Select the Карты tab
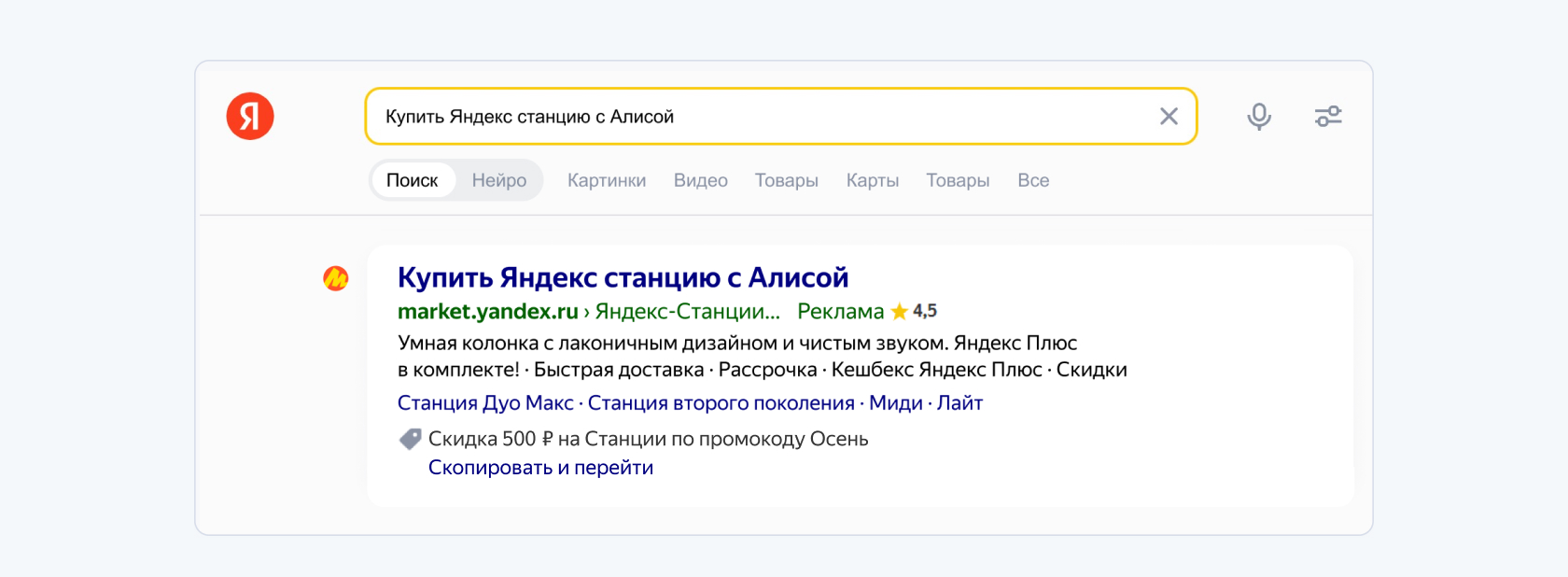Viewport: 1568px width, 577px height. tap(872, 180)
